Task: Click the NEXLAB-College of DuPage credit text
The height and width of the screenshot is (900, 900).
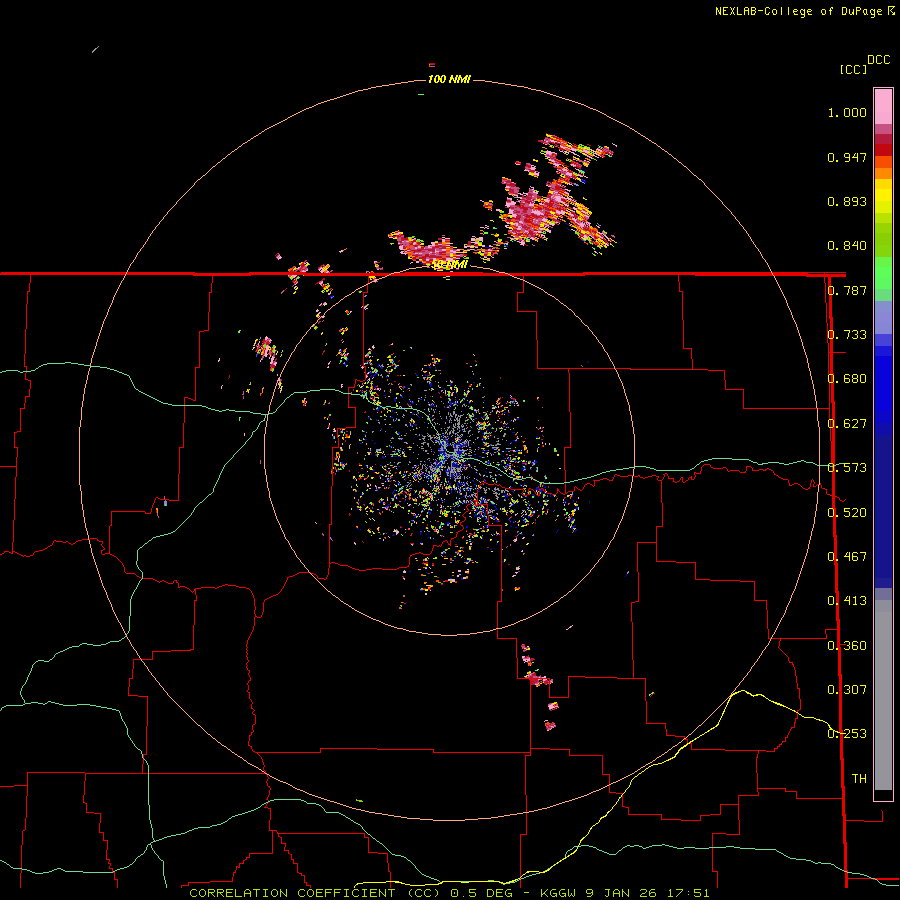Action: pos(799,11)
